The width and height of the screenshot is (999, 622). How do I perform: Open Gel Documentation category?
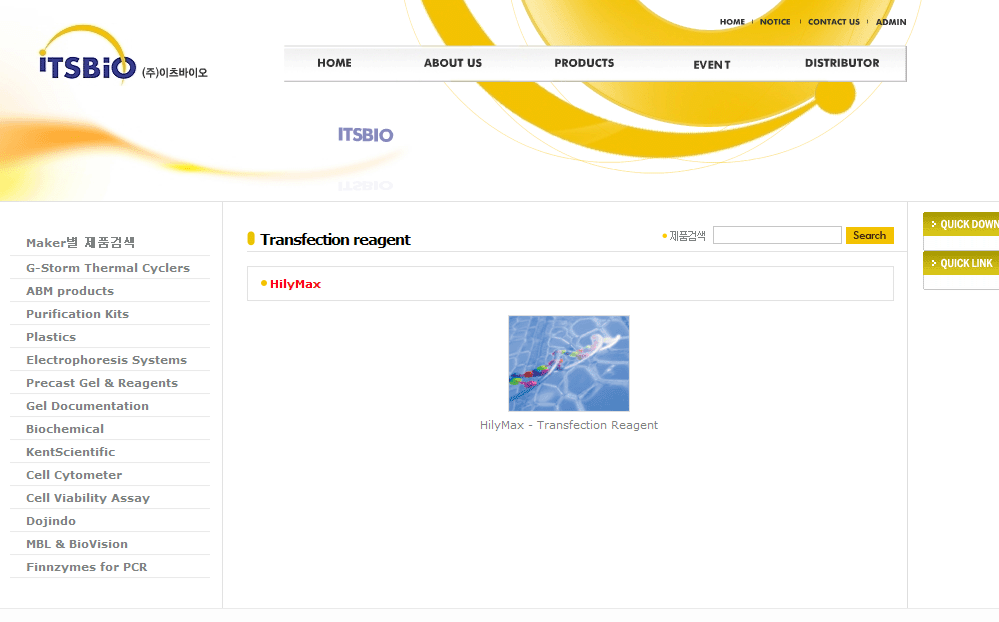[87, 406]
